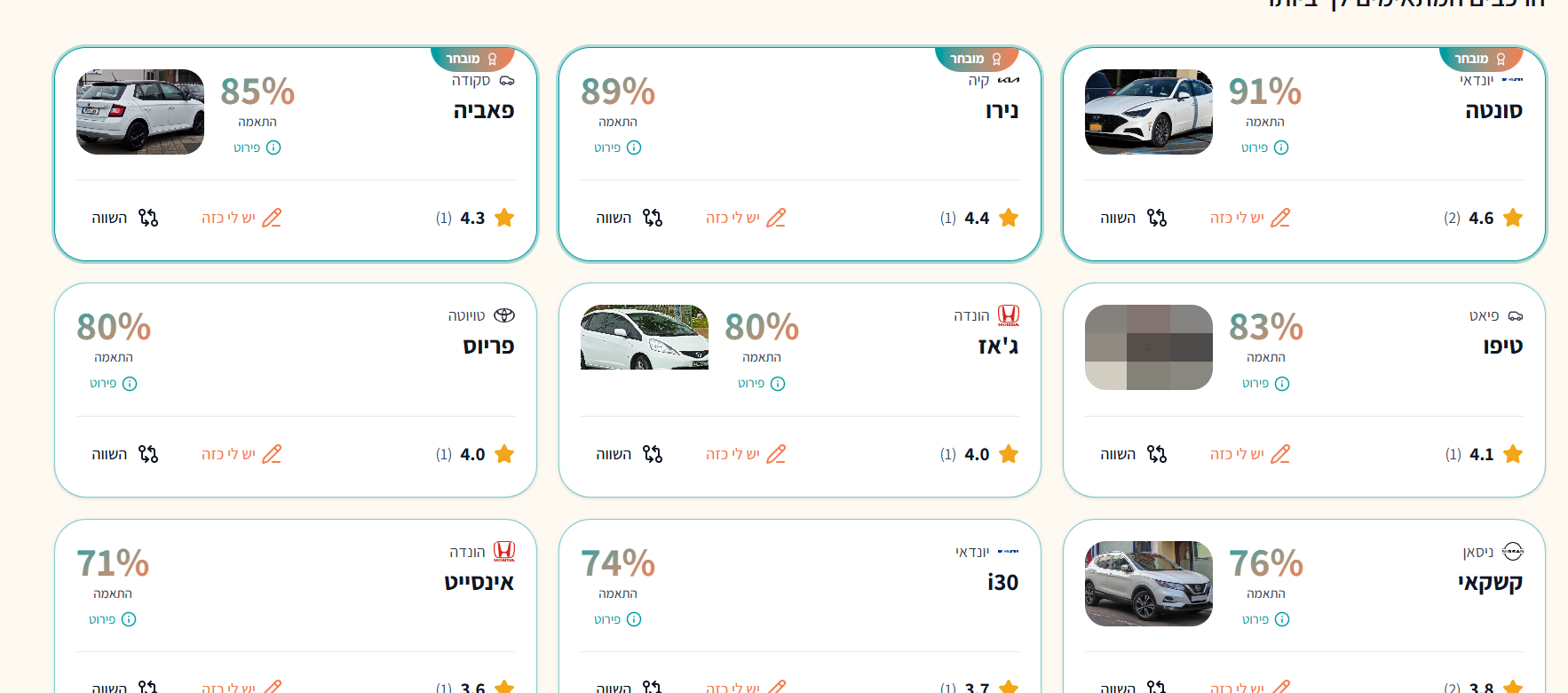Open the Honda Jazz car photo
The height and width of the screenshot is (693, 1568).
pyautogui.click(x=645, y=338)
